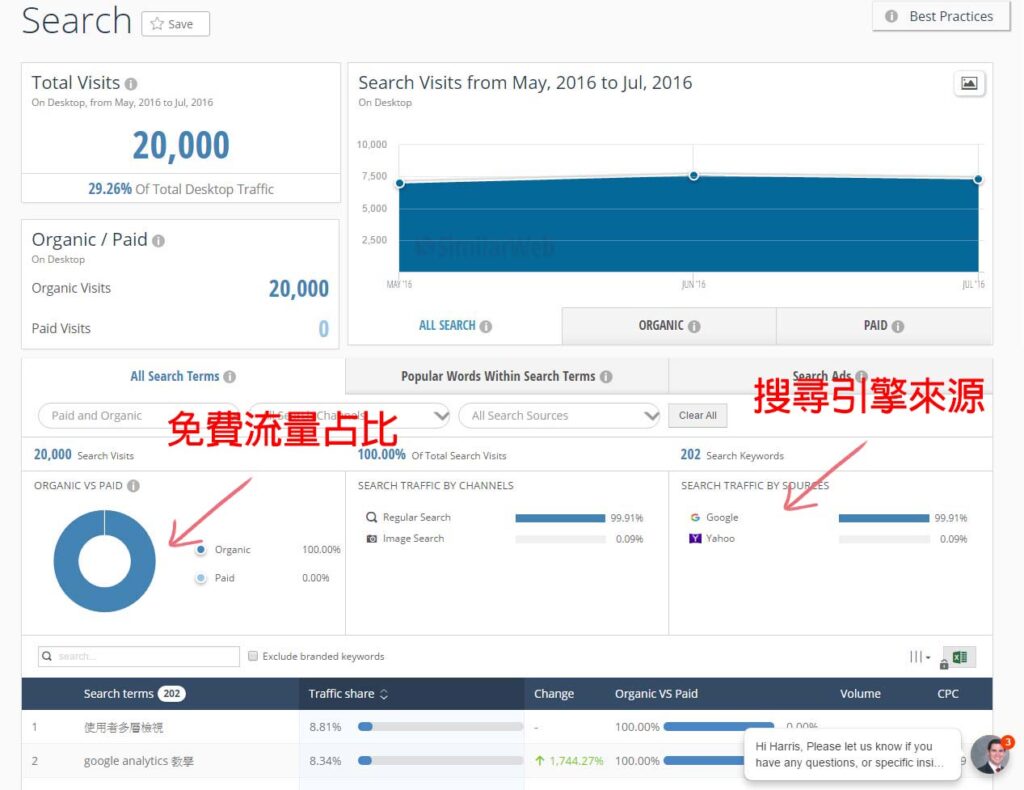
Task: Switch to the ORGANIC chart tab
Action: (x=669, y=326)
